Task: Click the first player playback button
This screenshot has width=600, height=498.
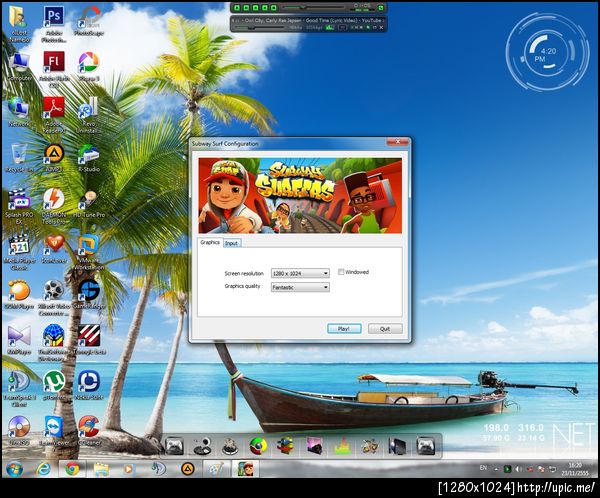Action: [x=237, y=8]
